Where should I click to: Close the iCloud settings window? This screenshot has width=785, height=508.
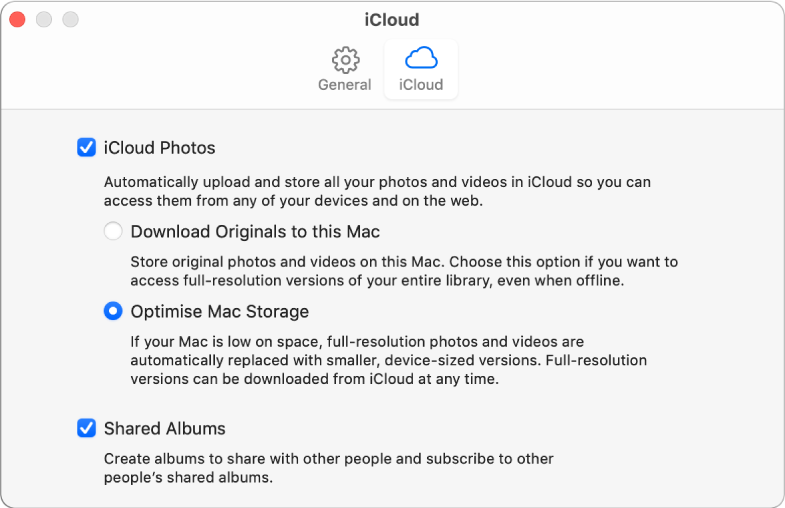point(17,19)
